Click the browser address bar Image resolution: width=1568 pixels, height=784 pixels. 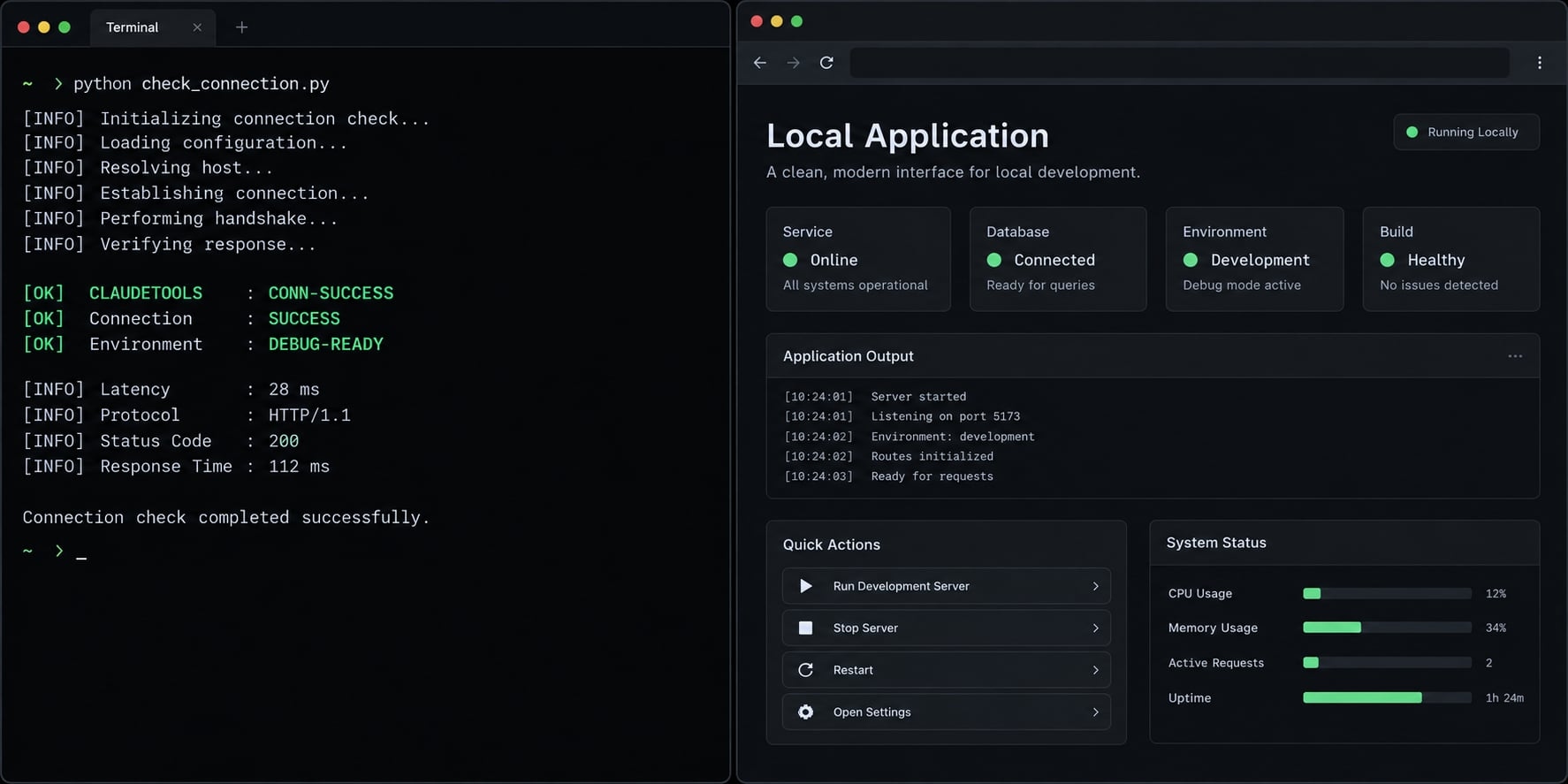[x=1179, y=63]
